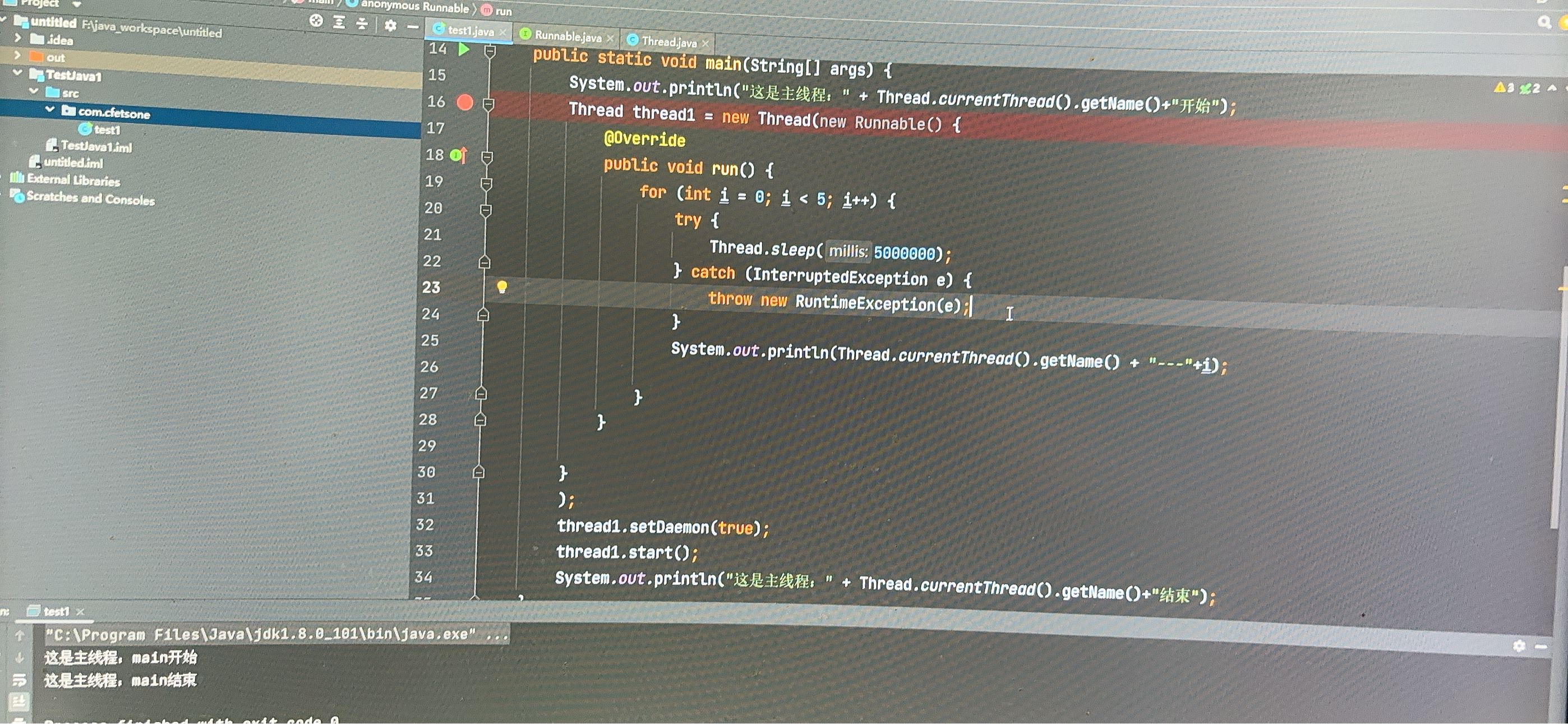Click the override gutter icon on line 18

tap(459, 155)
